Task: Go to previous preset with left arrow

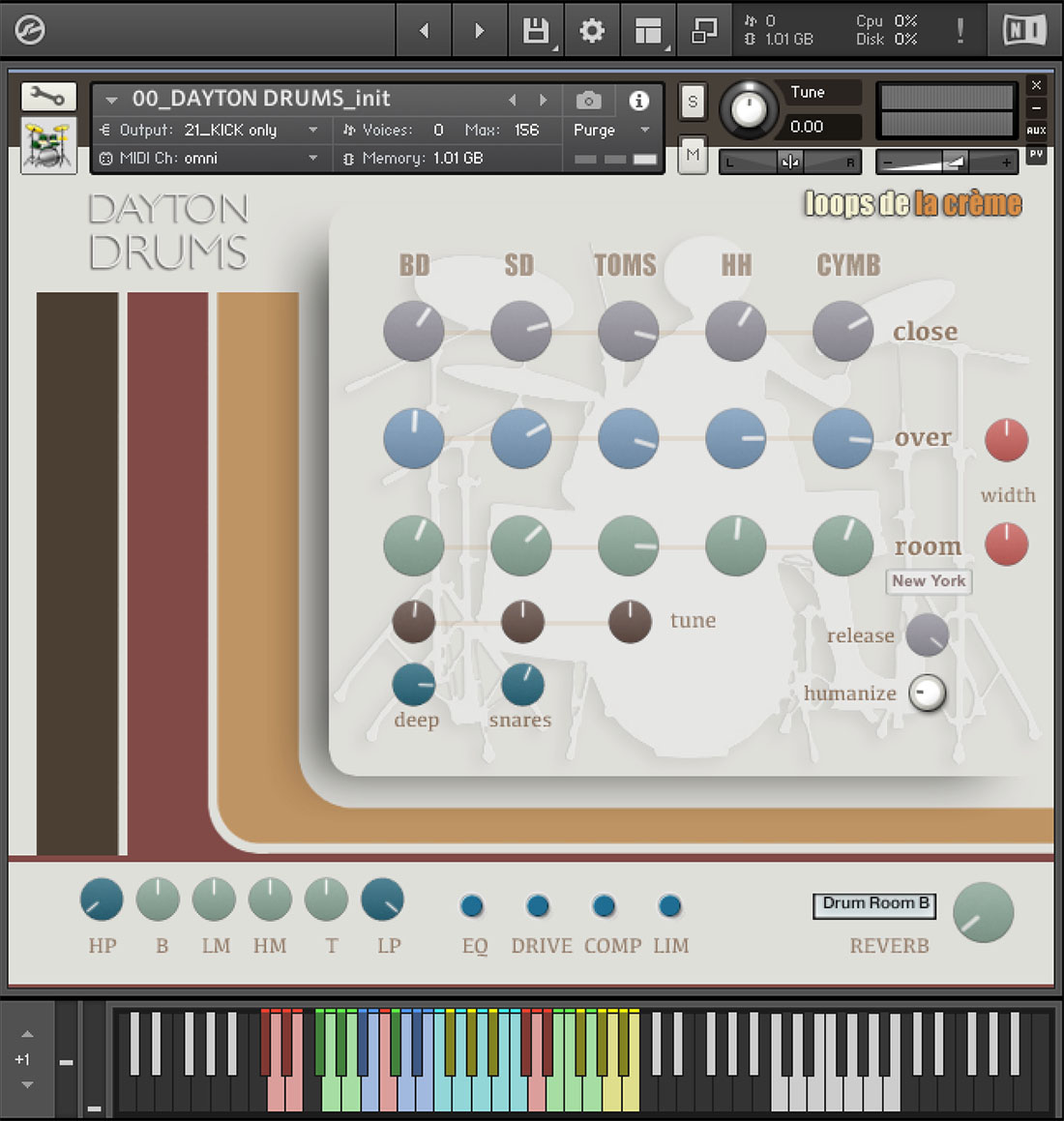Action: pyautogui.click(x=424, y=30)
